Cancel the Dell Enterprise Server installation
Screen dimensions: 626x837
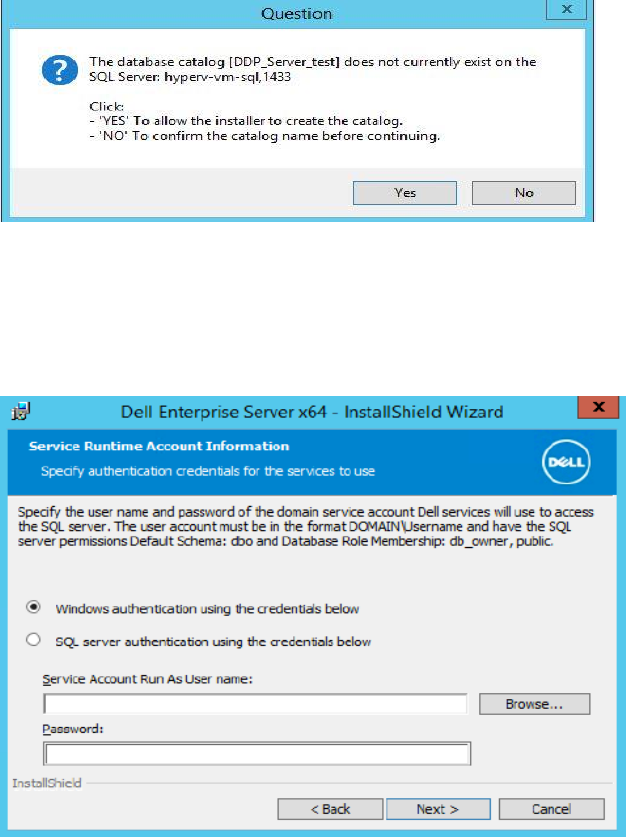[x=551, y=809]
